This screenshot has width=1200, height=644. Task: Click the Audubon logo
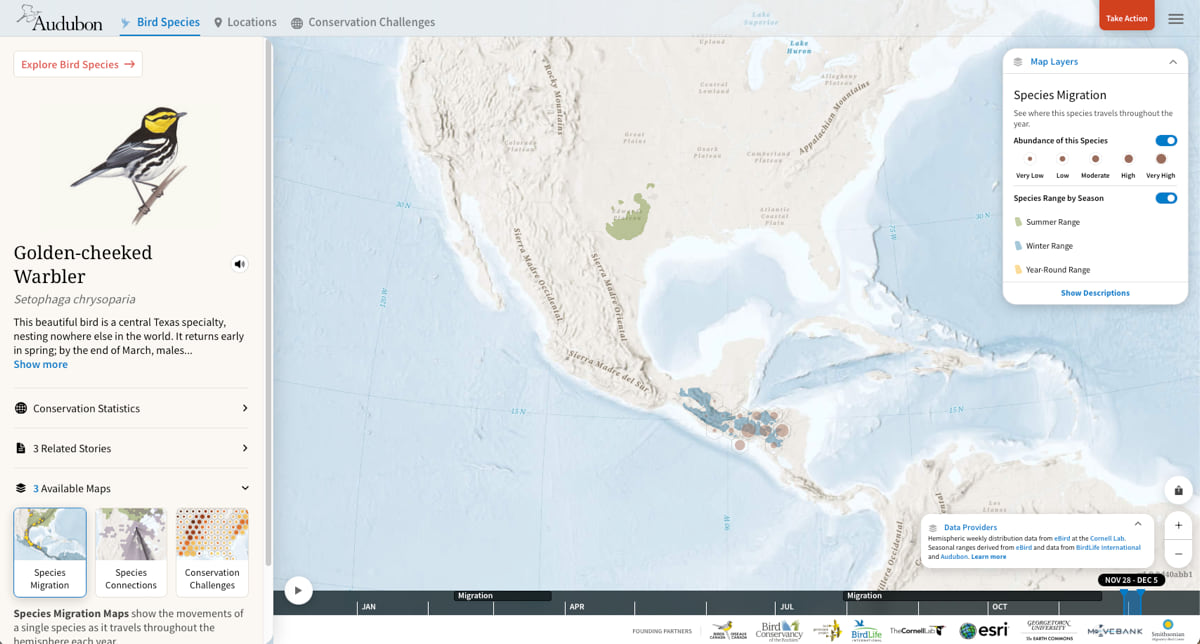click(x=60, y=19)
